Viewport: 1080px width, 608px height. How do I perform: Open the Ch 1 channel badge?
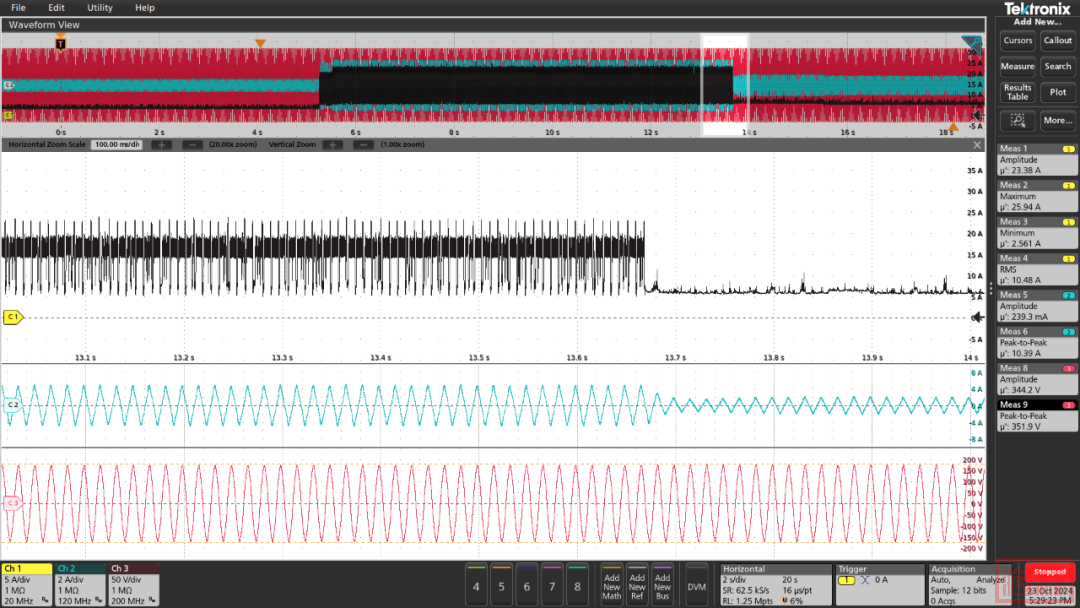pos(27,585)
